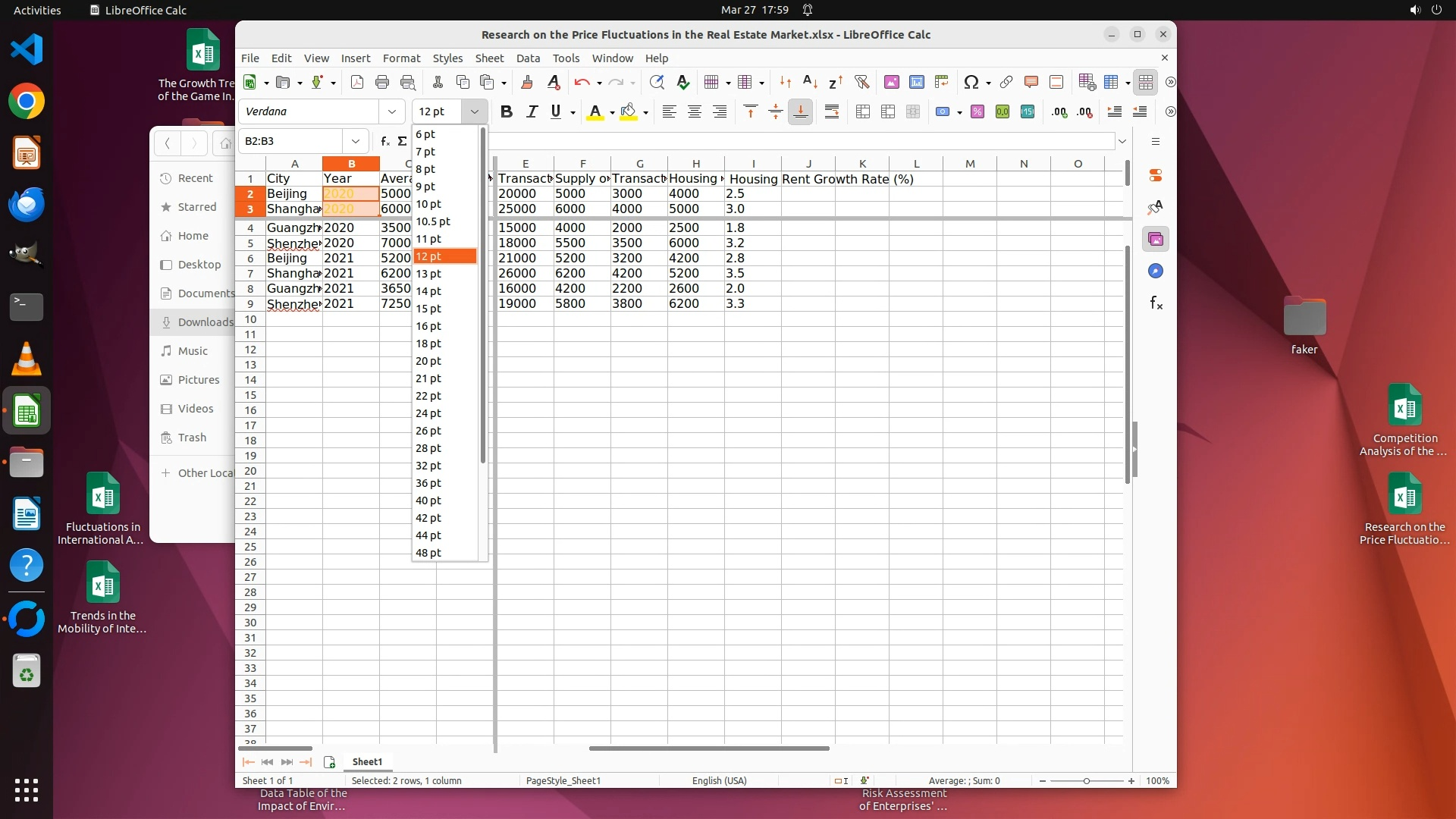Click the Merge and Center Cells icon

[x=863, y=111]
